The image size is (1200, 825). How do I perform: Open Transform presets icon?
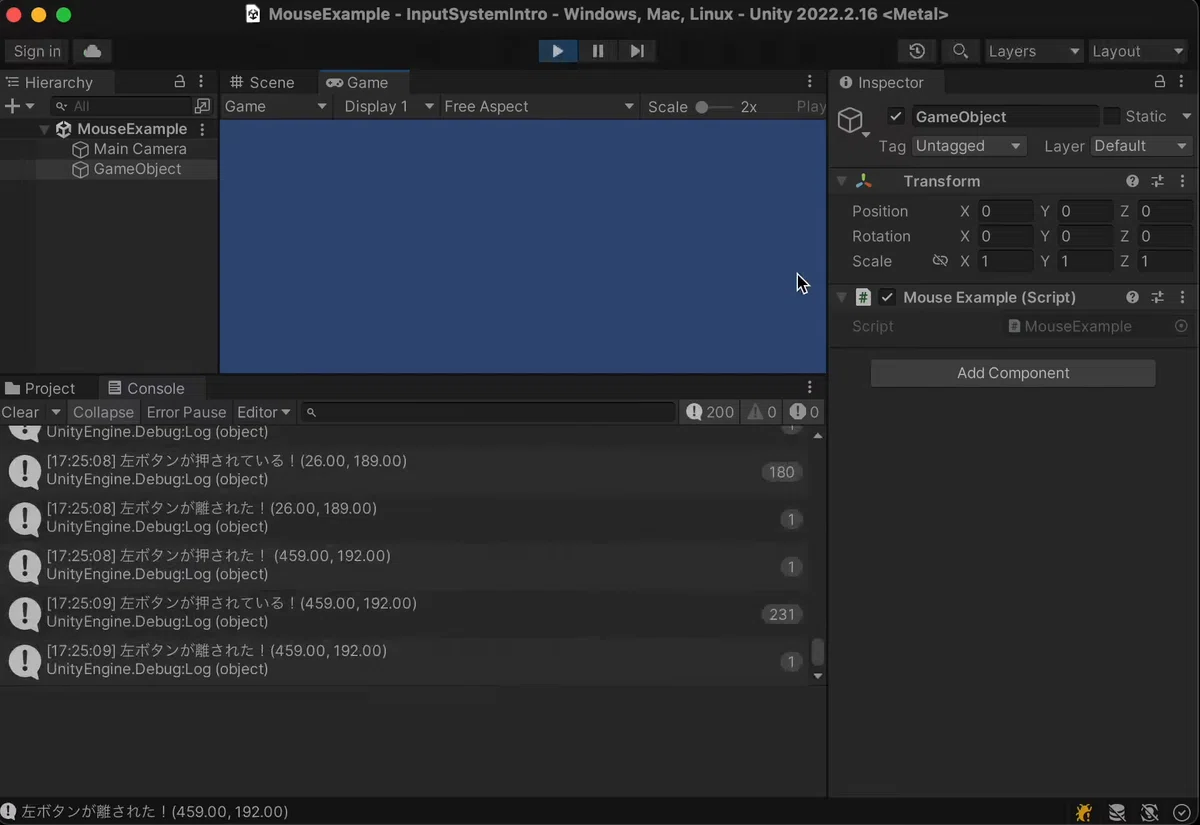[x=1157, y=181]
